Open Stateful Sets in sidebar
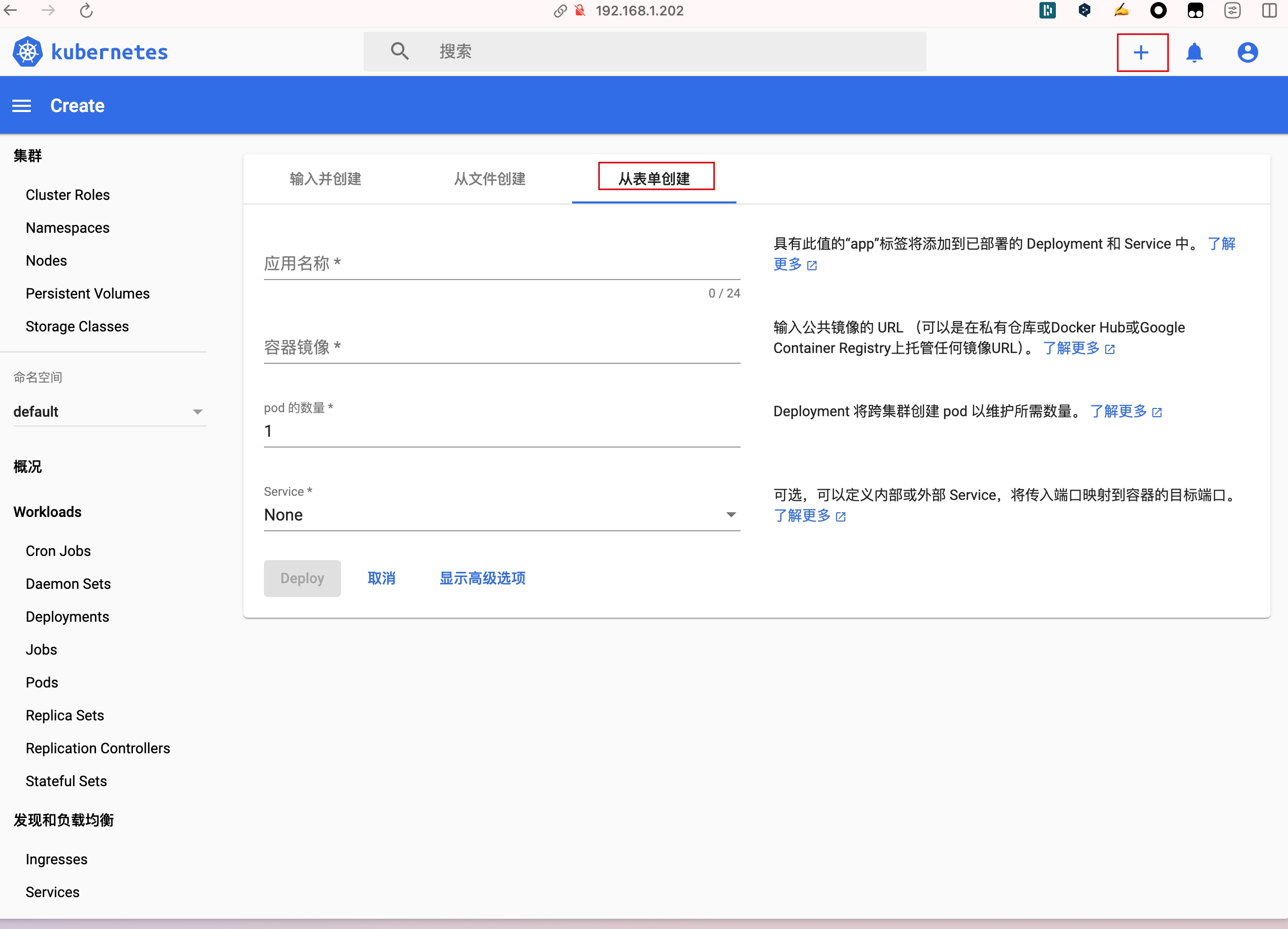1288x929 pixels. [x=66, y=781]
